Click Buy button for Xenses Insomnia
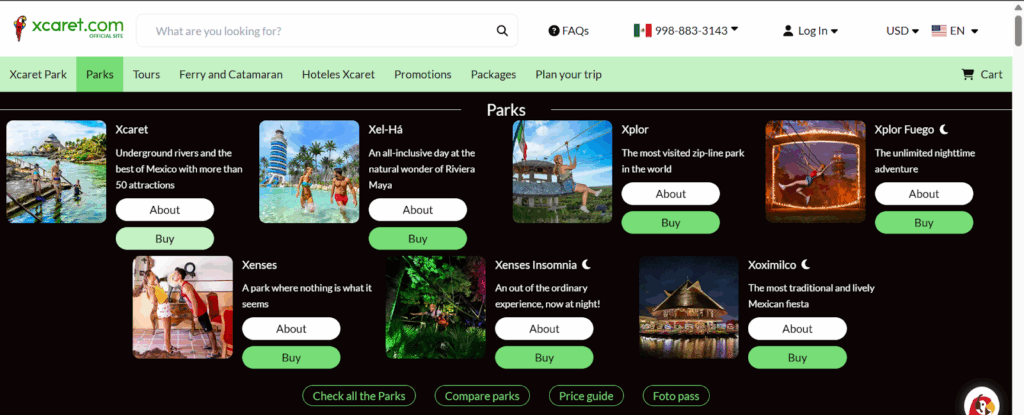Image resolution: width=1024 pixels, height=415 pixels. click(544, 357)
